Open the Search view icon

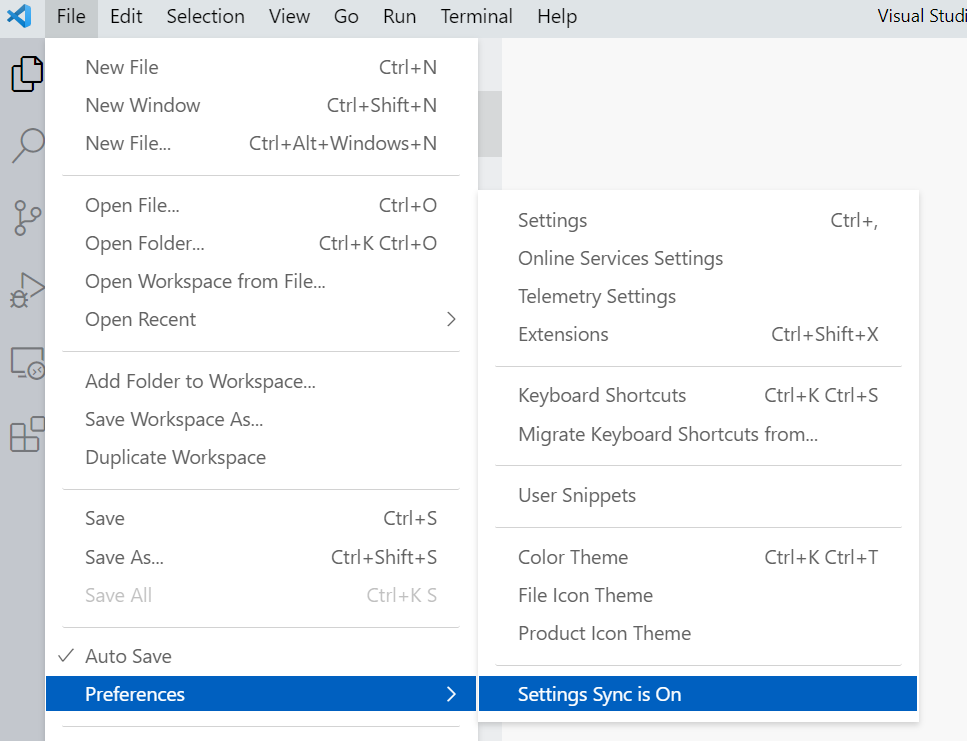pos(27,145)
